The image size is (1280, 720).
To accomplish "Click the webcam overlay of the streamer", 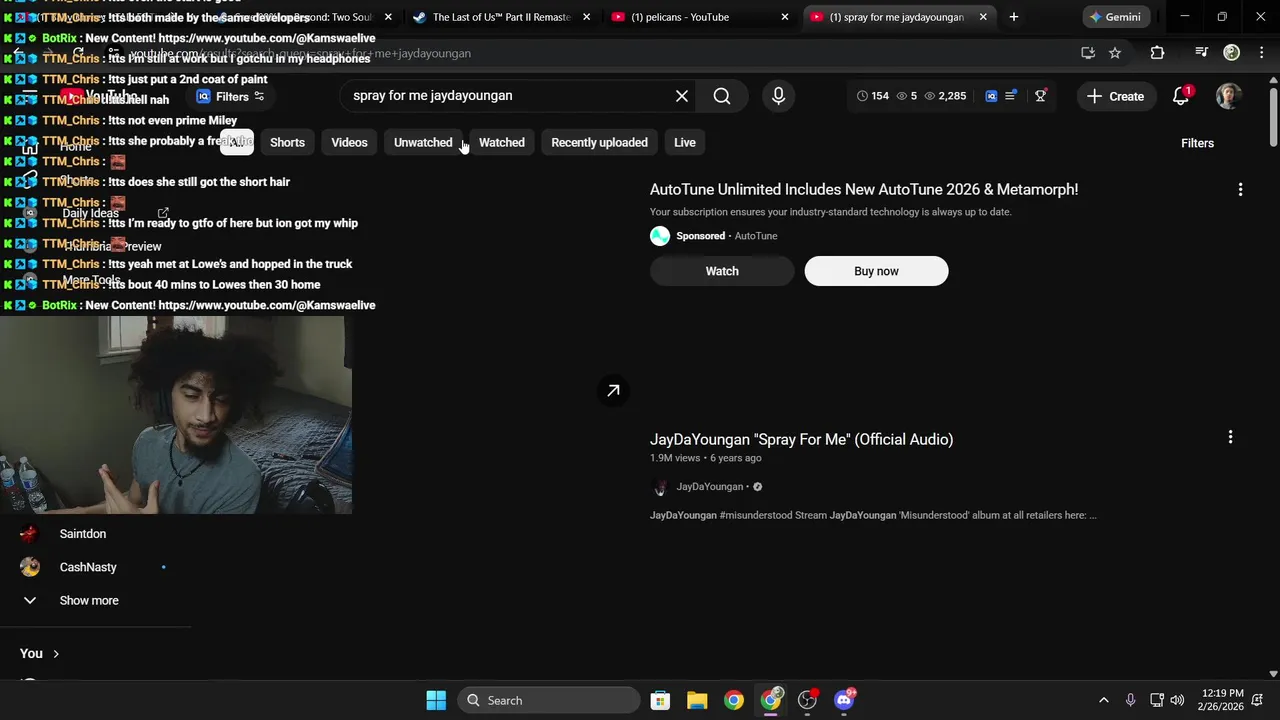I will [x=176, y=415].
